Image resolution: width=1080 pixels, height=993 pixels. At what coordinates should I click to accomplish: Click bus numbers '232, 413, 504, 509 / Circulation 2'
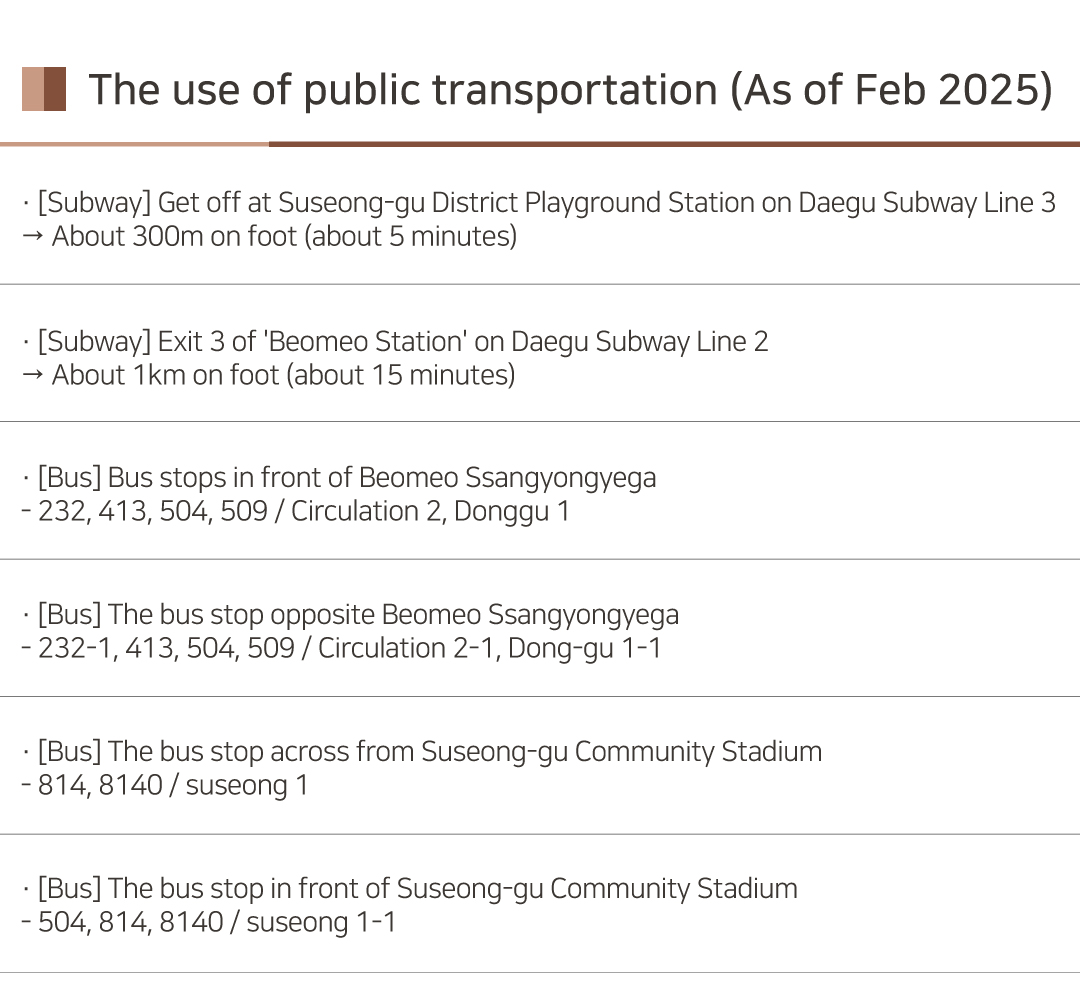click(240, 512)
